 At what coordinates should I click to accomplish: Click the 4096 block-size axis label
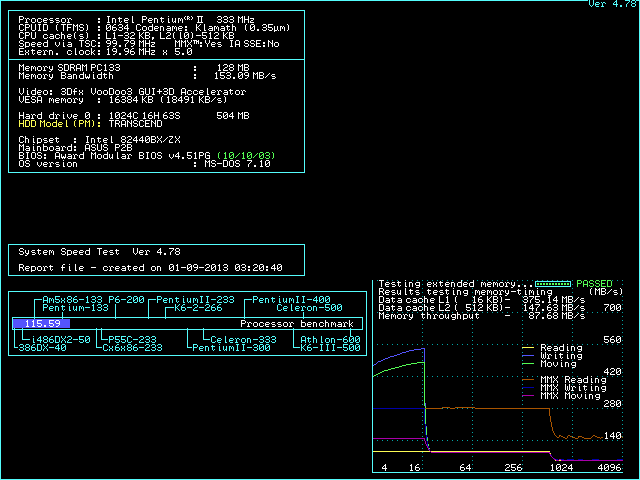pos(609,468)
